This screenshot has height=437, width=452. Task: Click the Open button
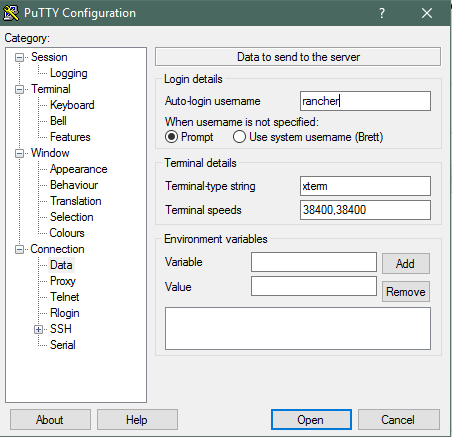point(311,420)
